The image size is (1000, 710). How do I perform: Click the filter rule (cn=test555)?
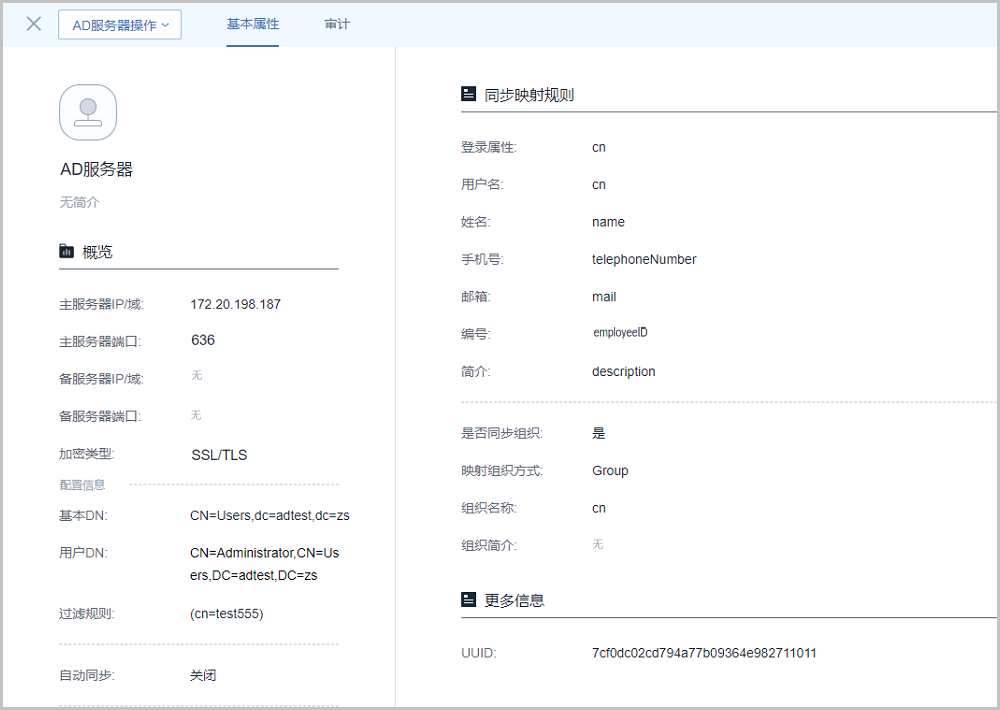[226, 614]
